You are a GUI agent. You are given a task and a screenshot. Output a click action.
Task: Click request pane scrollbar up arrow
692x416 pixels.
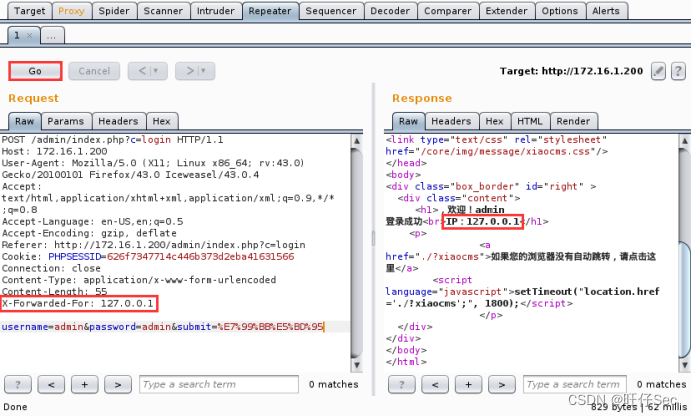point(357,141)
